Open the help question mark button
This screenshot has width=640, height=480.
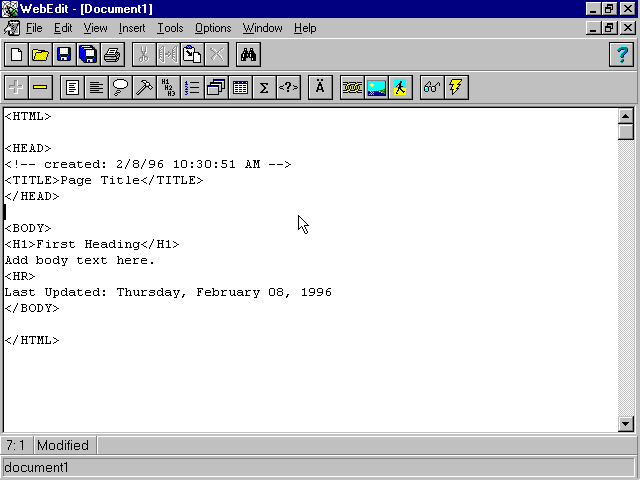tap(620, 55)
